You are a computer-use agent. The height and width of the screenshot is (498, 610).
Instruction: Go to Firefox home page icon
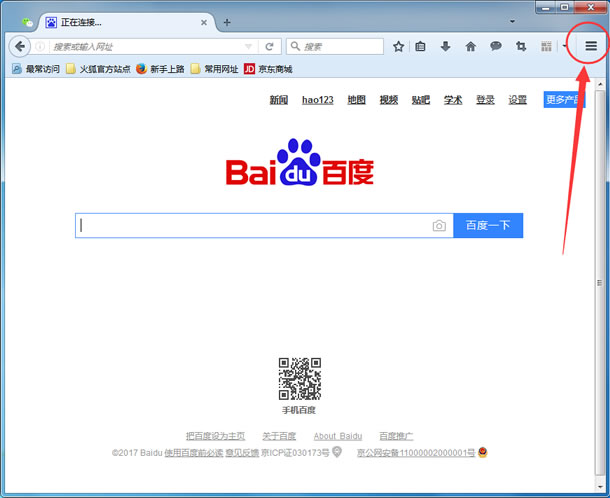pos(471,47)
